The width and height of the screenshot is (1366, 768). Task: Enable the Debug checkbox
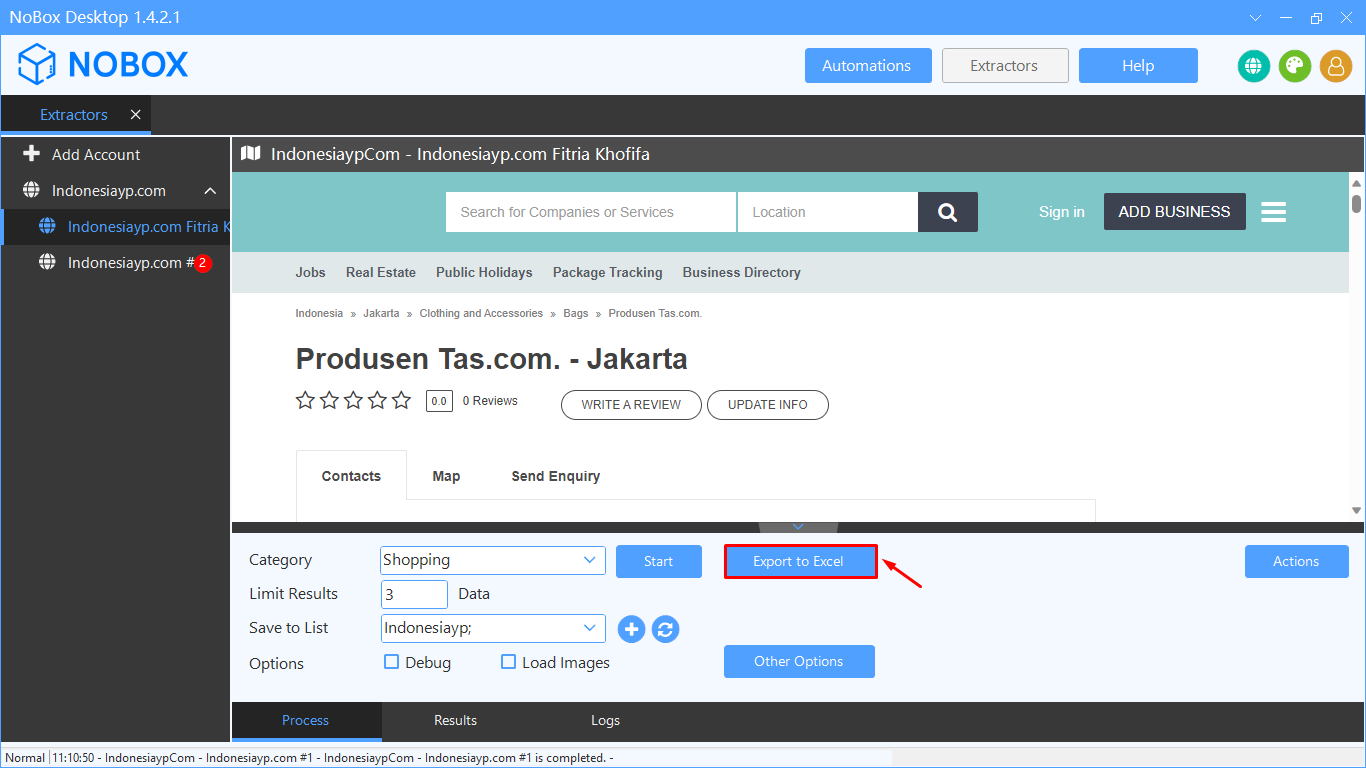tap(392, 662)
